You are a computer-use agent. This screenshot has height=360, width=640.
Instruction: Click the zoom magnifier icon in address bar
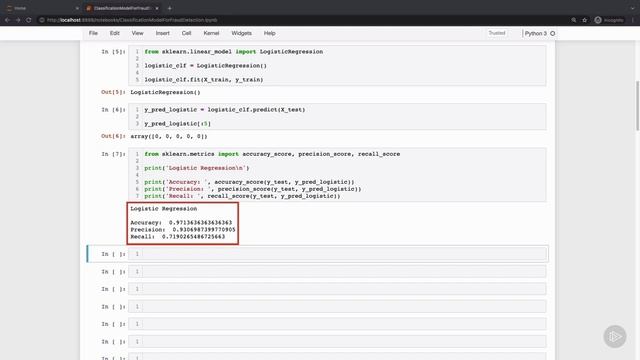pos(573,20)
